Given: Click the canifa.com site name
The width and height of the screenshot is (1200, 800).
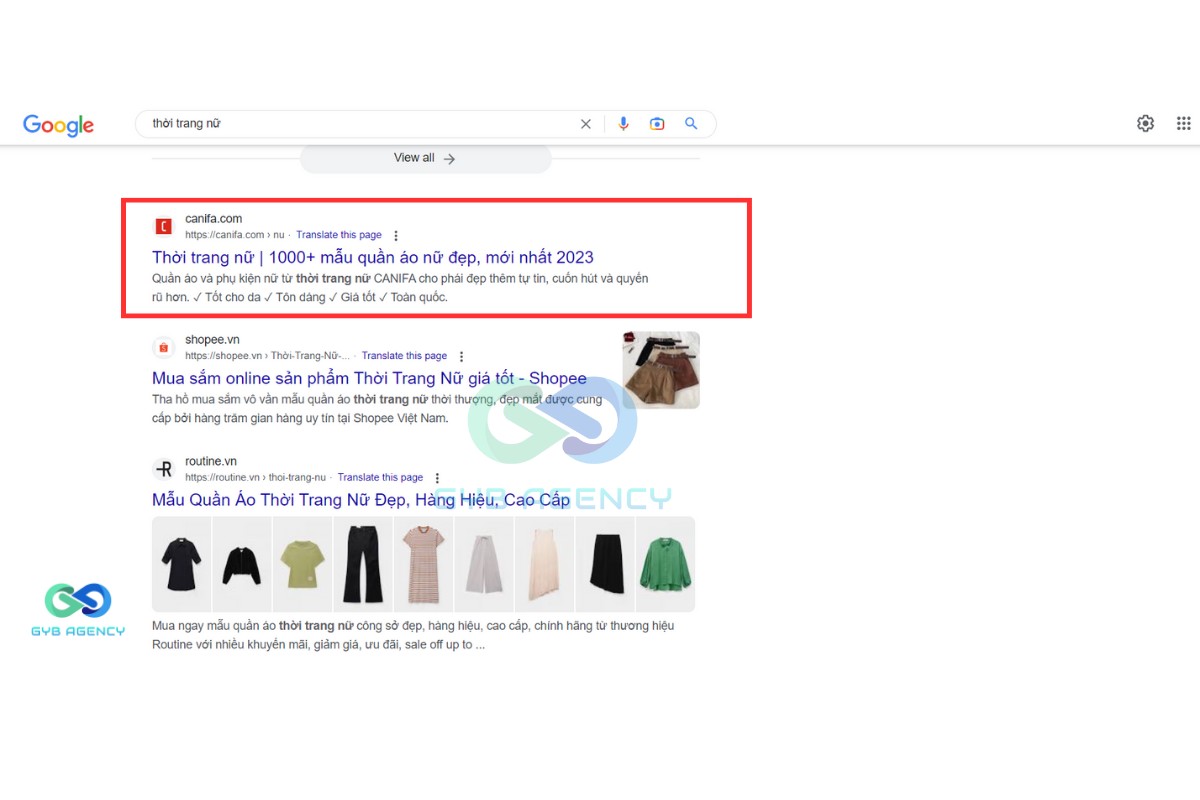Looking at the screenshot, I should click(x=213, y=218).
